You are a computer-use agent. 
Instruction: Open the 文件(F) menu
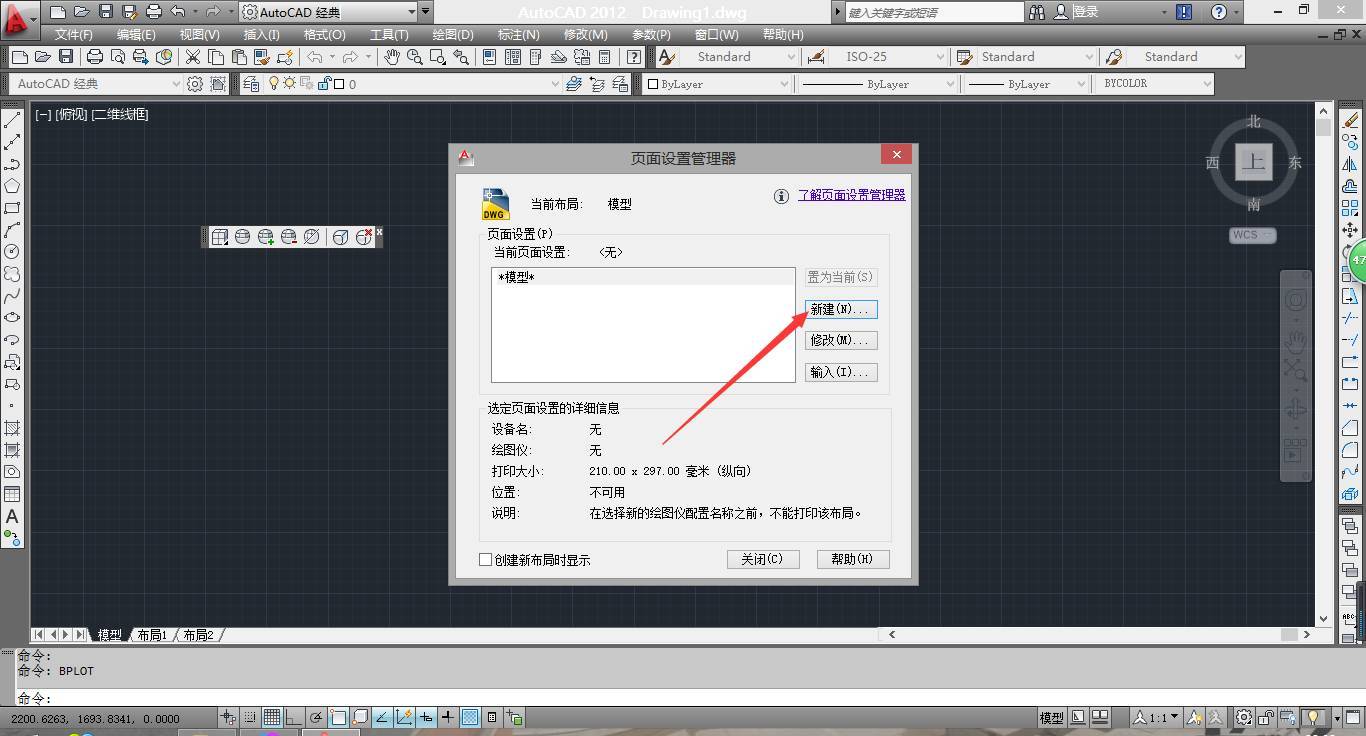(x=74, y=34)
